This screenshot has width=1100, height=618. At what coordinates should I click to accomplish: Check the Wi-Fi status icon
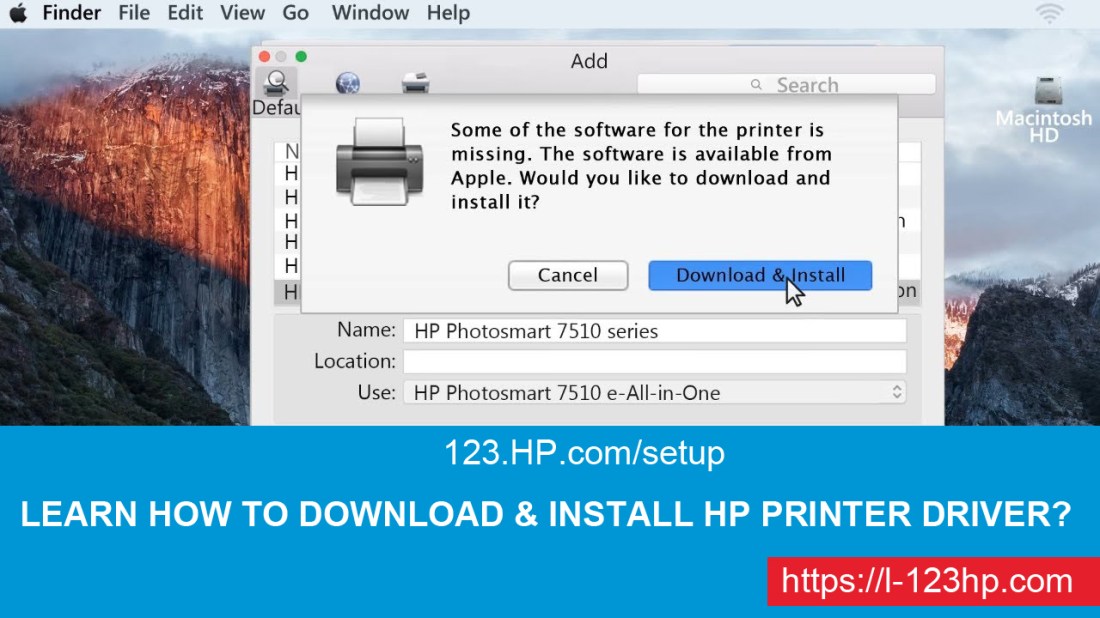pos(1049,13)
